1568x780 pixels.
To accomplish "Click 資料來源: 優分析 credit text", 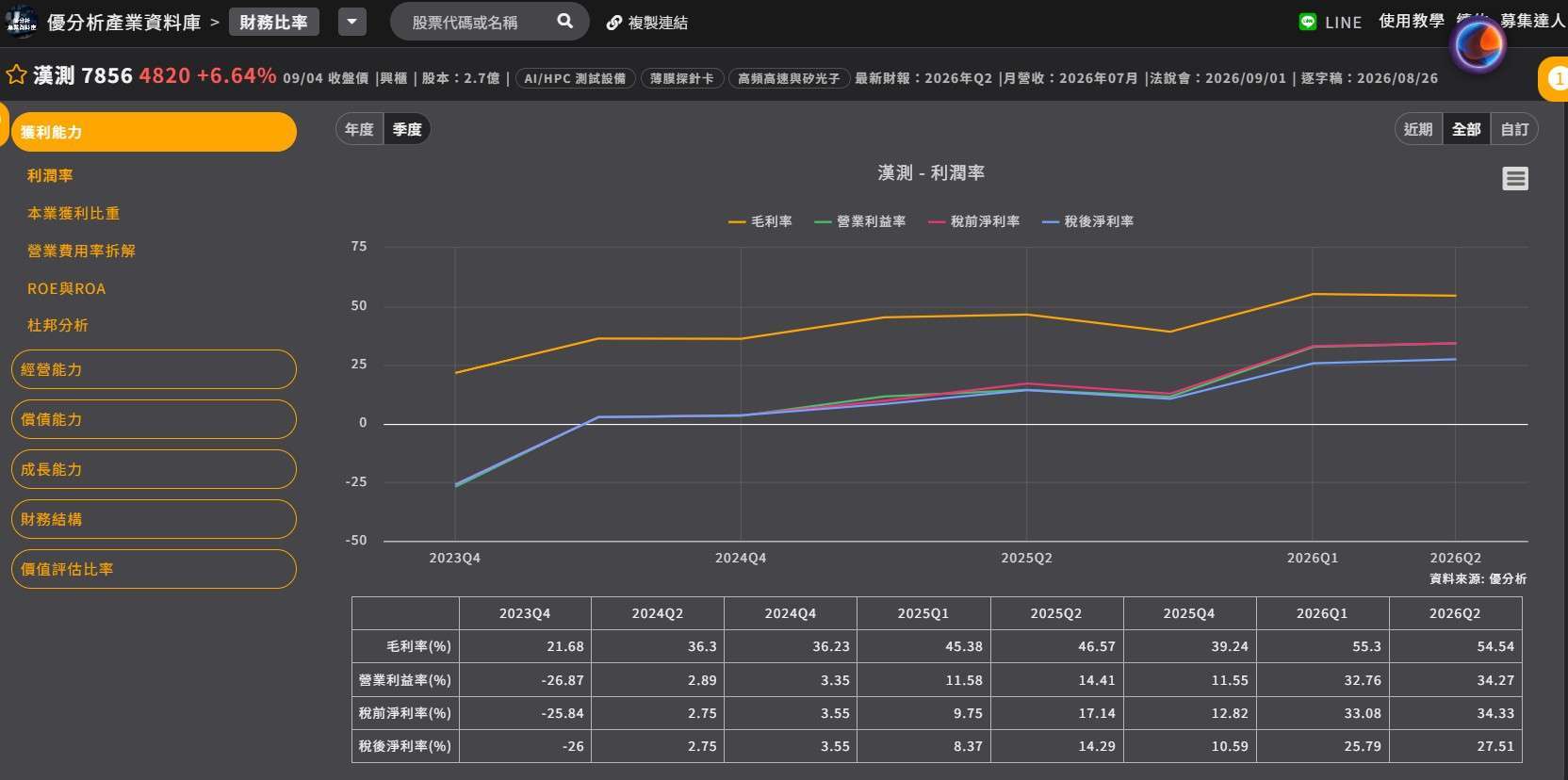I will click(1478, 578).
